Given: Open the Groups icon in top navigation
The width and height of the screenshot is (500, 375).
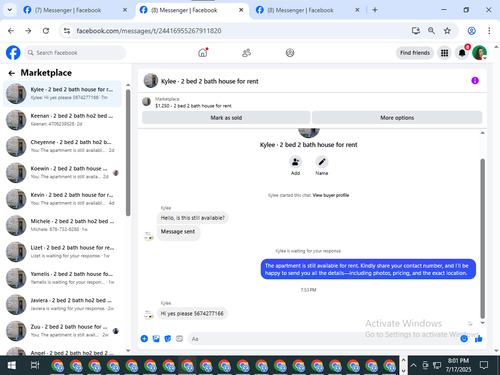Looking at the screenshot, I should (x=290, y=53).
